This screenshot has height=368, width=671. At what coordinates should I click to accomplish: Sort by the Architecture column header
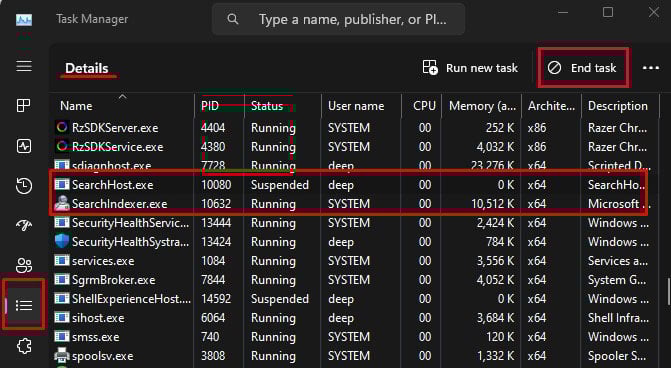pos(551,106)
